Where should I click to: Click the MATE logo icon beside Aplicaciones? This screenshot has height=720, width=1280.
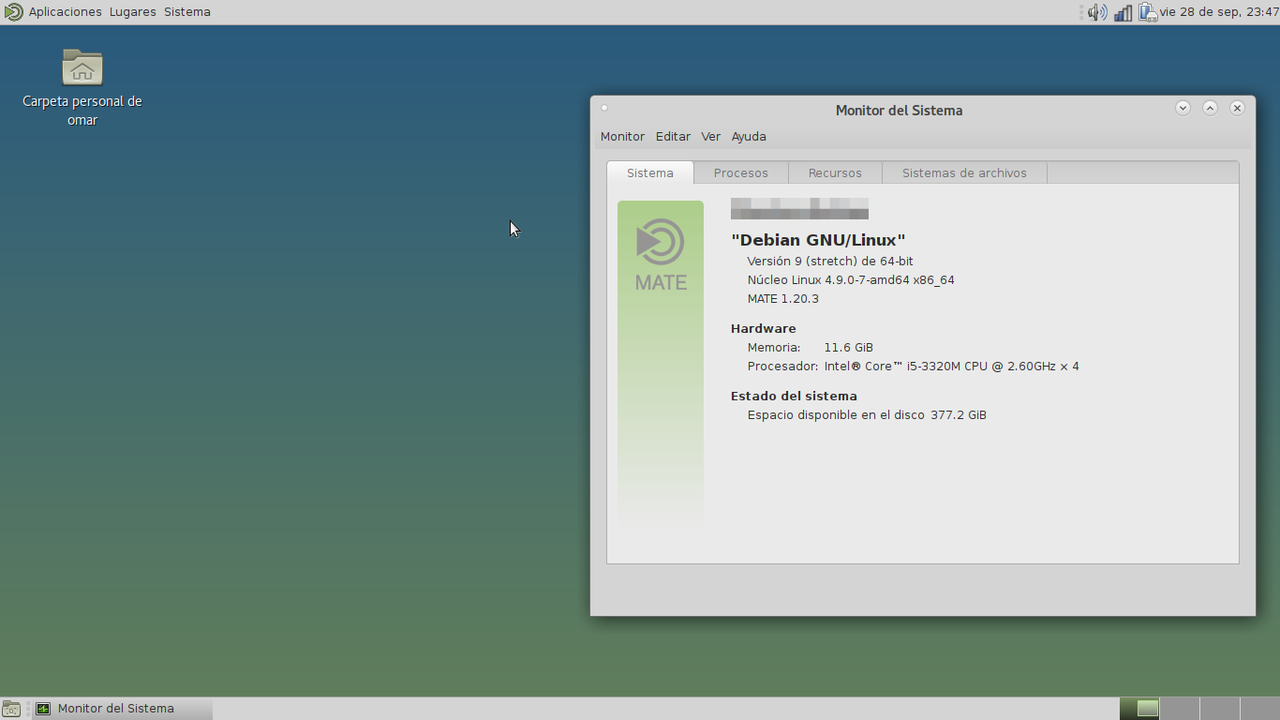pyautogui.click(x=13, y=12)
